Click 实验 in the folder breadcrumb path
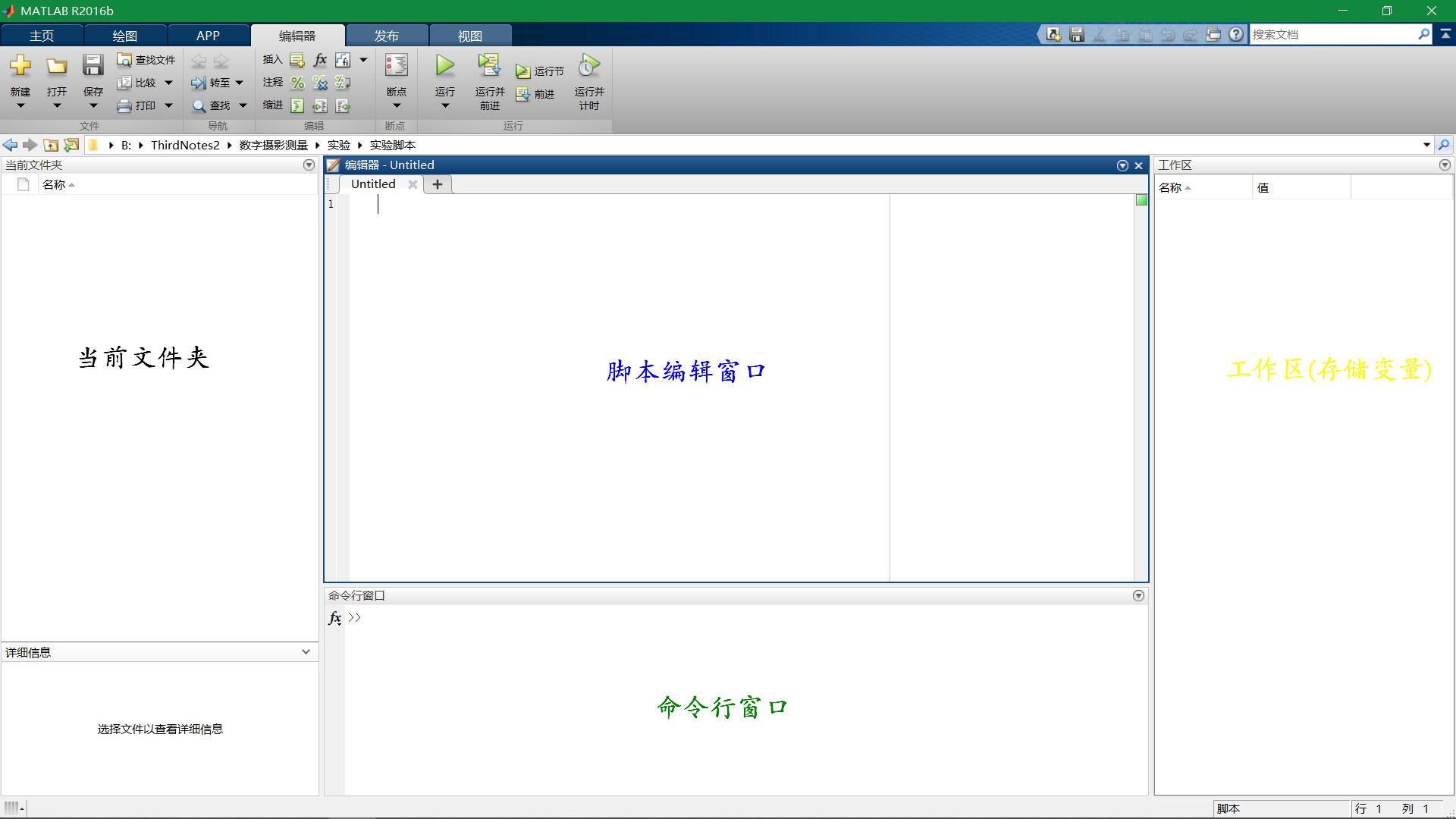Image resolution: width=1456 pixels, height=819 pixels. click(x=338, y=145)
